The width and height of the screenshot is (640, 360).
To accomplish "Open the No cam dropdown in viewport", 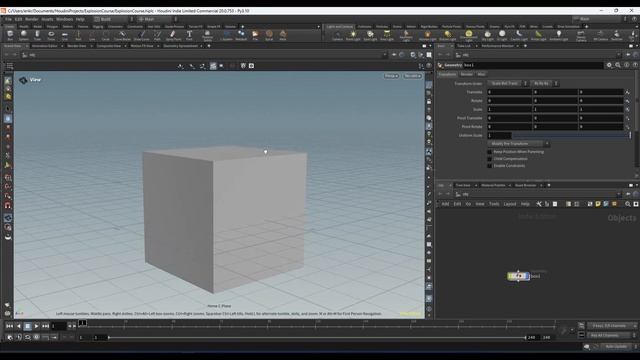I will point(412,76).
